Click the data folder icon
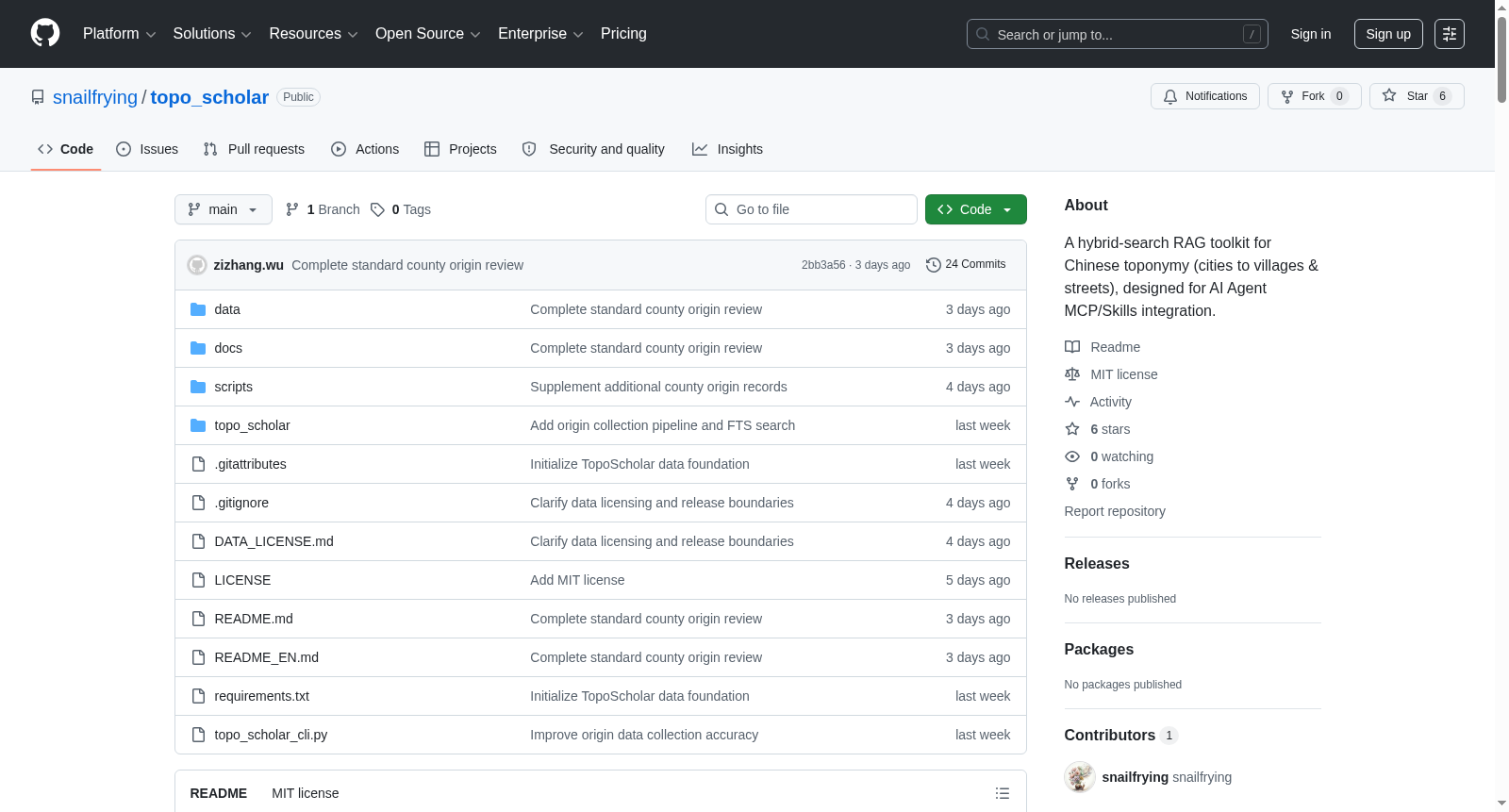 [198, 309]
